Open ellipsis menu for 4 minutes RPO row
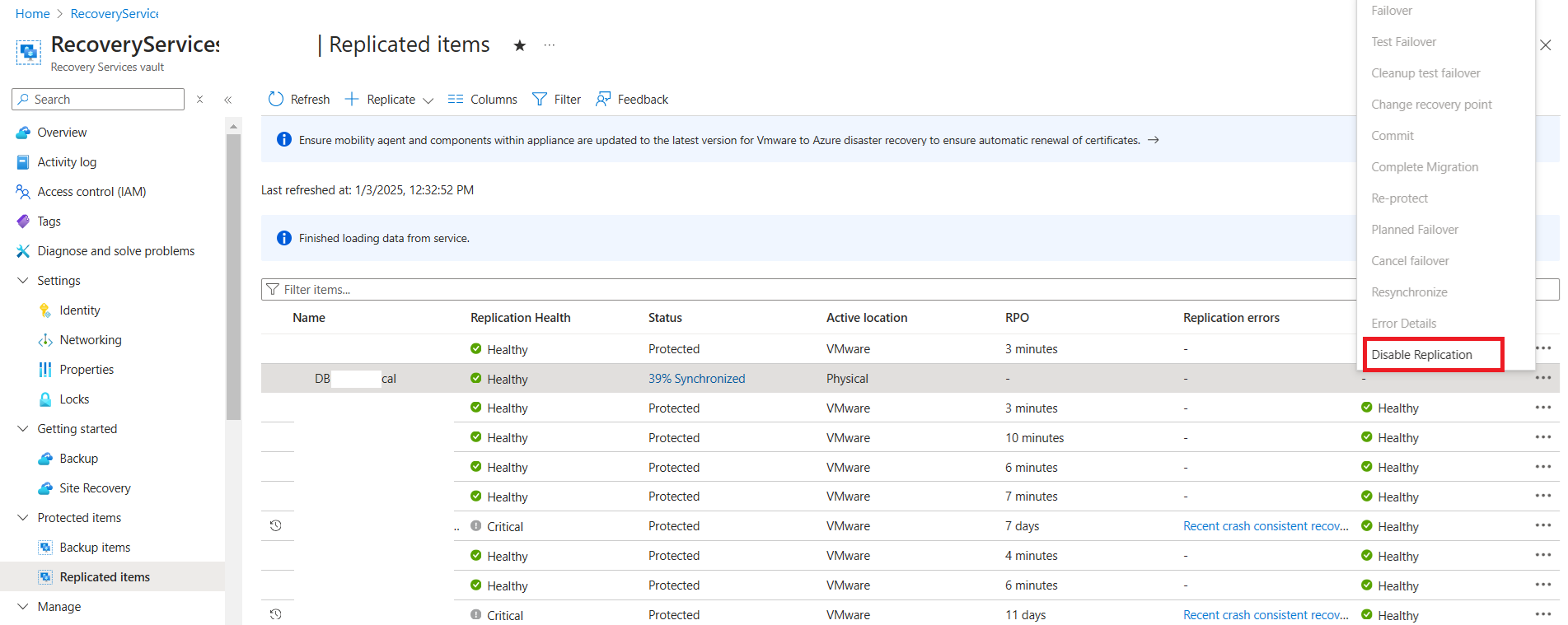 [x=1543, y=555]
